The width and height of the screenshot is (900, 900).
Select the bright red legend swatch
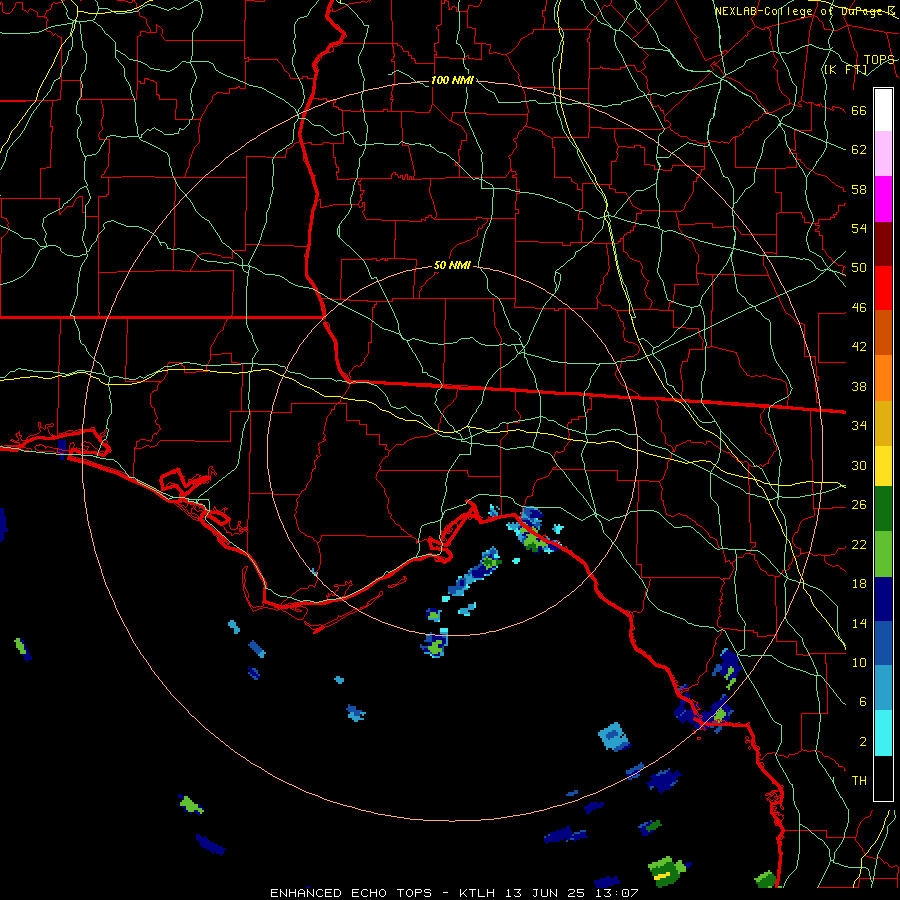click(883, 288)
